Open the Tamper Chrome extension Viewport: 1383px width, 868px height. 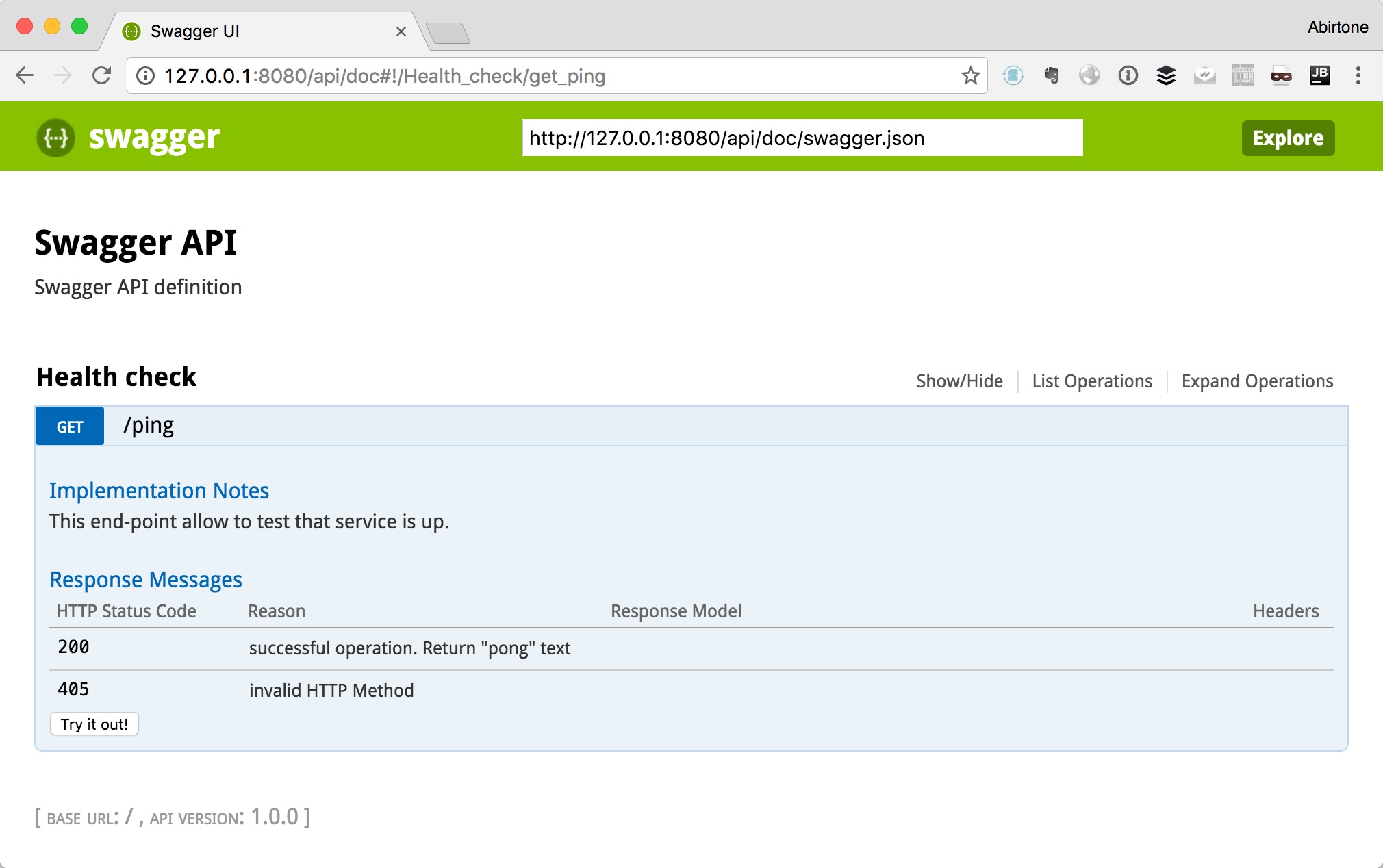click(x=1243, y=75)
